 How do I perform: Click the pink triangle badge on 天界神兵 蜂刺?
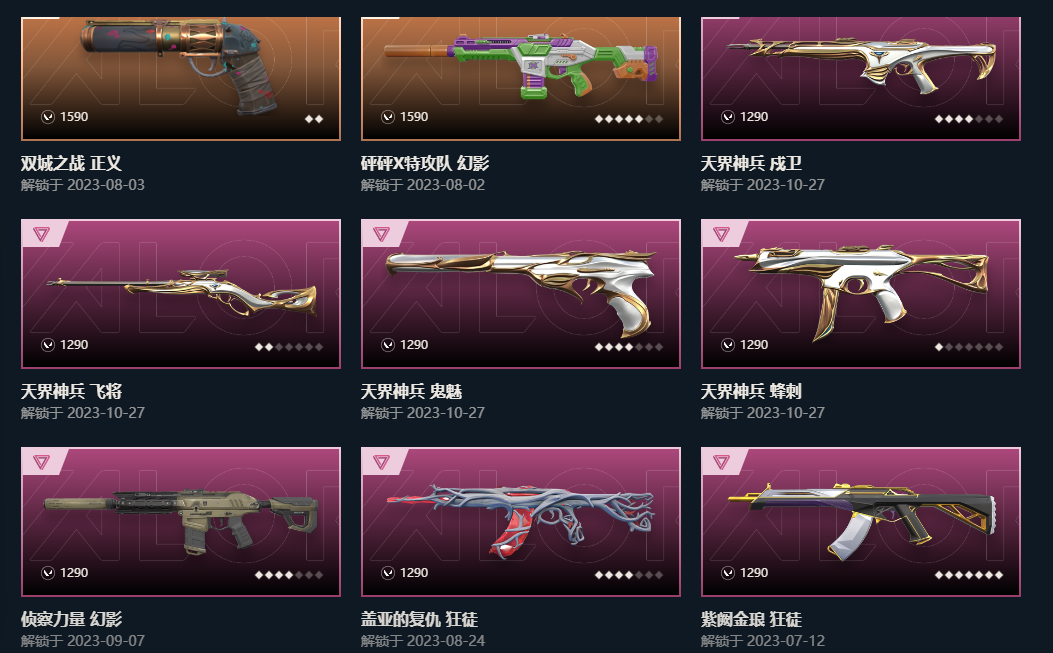point(721,234)
